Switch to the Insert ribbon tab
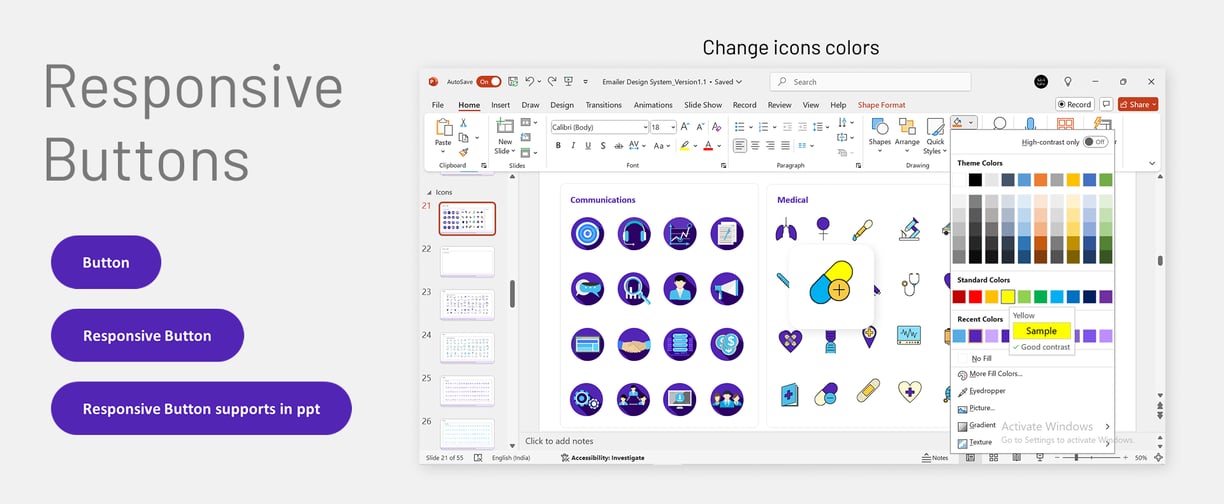 tap(500, 105)
